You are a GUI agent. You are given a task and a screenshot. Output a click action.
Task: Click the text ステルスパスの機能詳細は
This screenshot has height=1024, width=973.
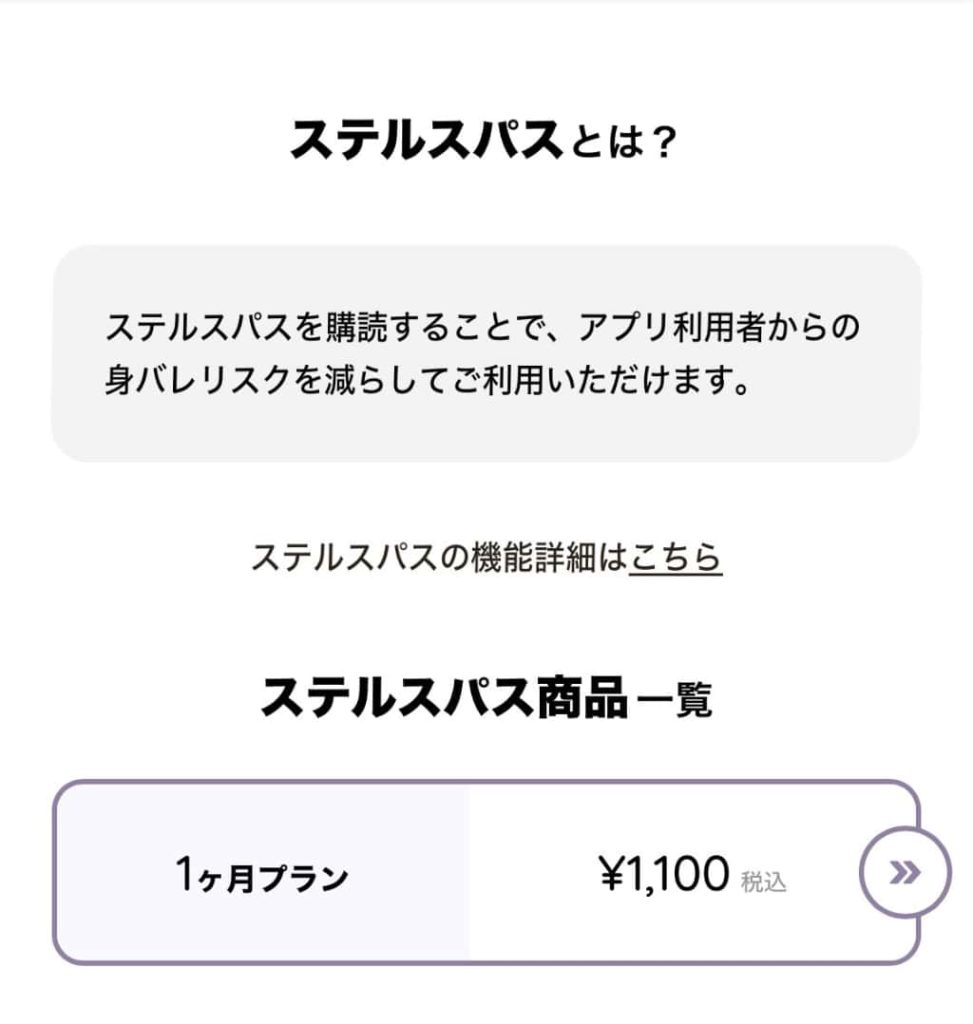(x=439, y=557)
